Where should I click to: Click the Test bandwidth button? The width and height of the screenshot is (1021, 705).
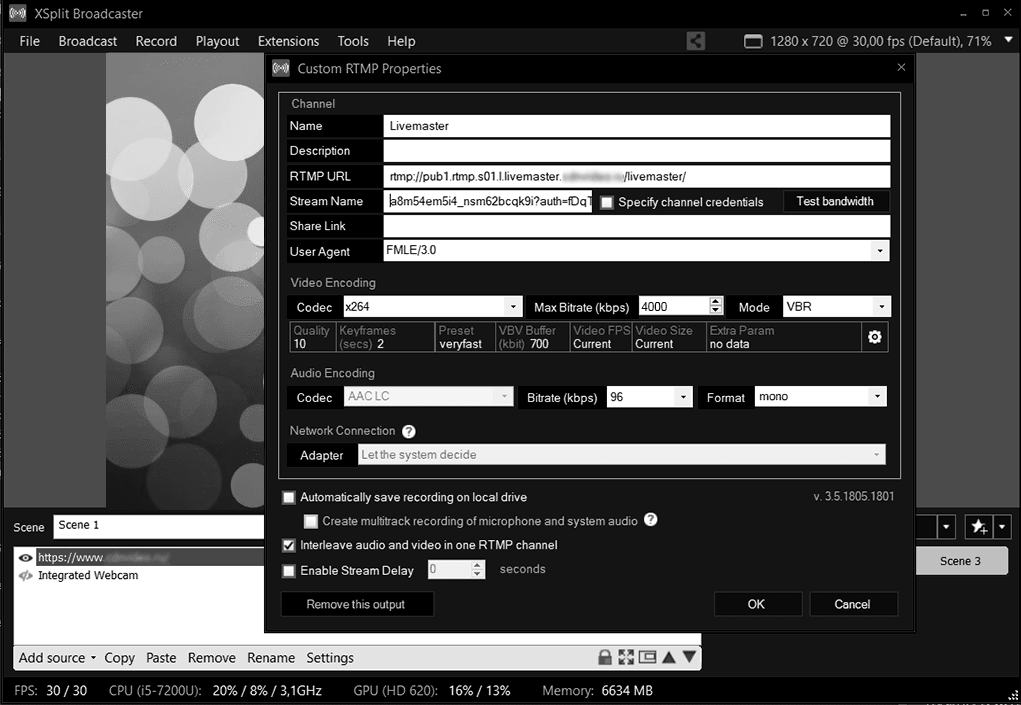(836, 201)
